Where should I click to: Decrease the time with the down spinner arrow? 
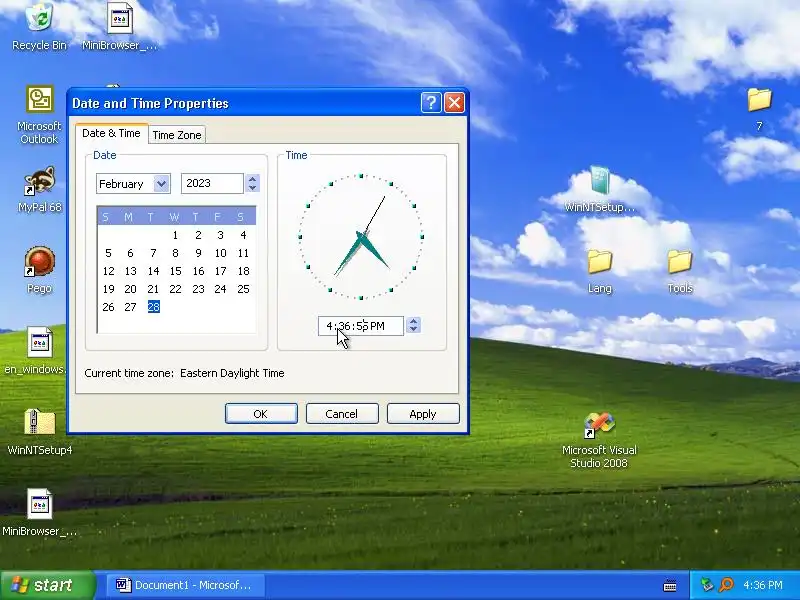coord(414,330)
